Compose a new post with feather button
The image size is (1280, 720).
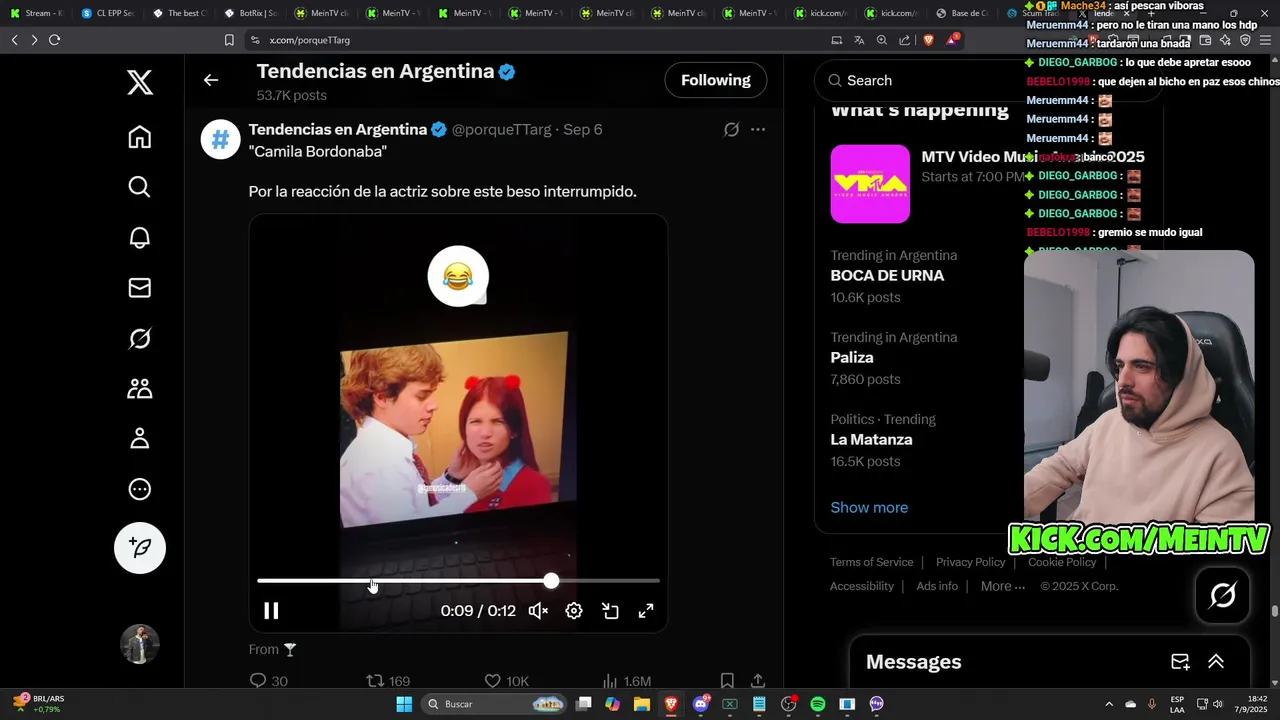coord(140,548)
